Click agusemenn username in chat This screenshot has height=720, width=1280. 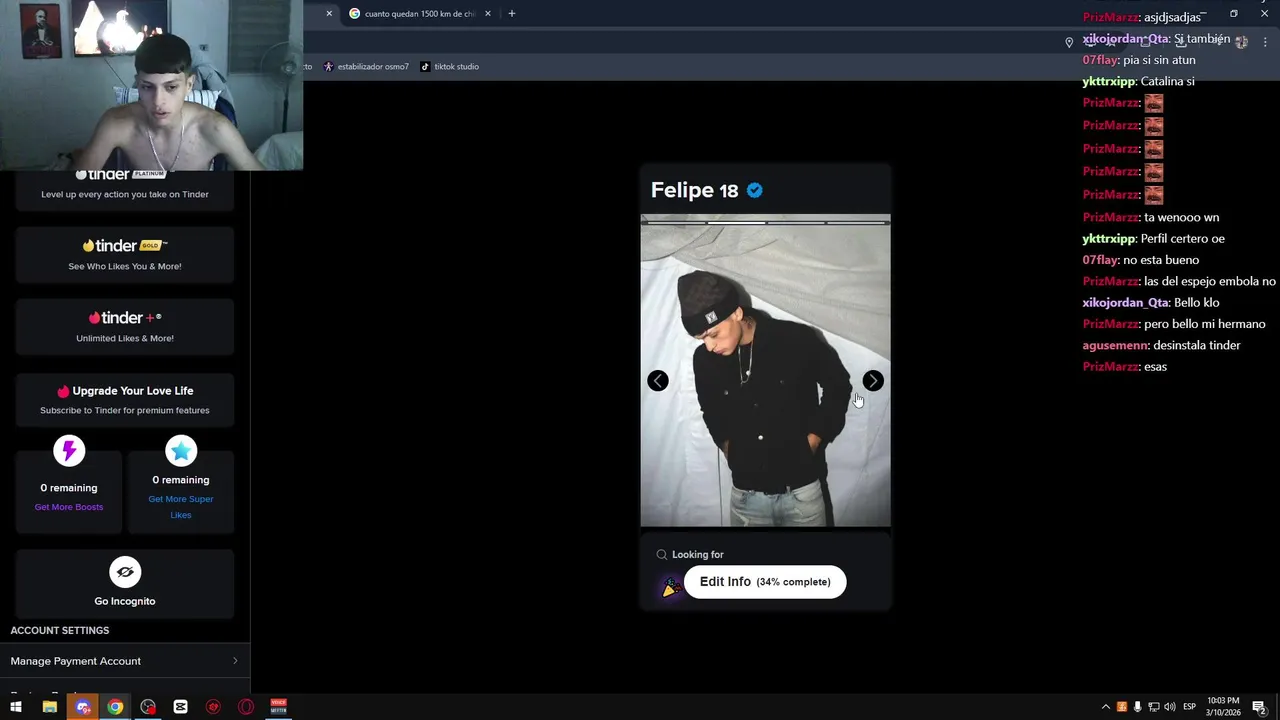click(x=1115, y=345)
